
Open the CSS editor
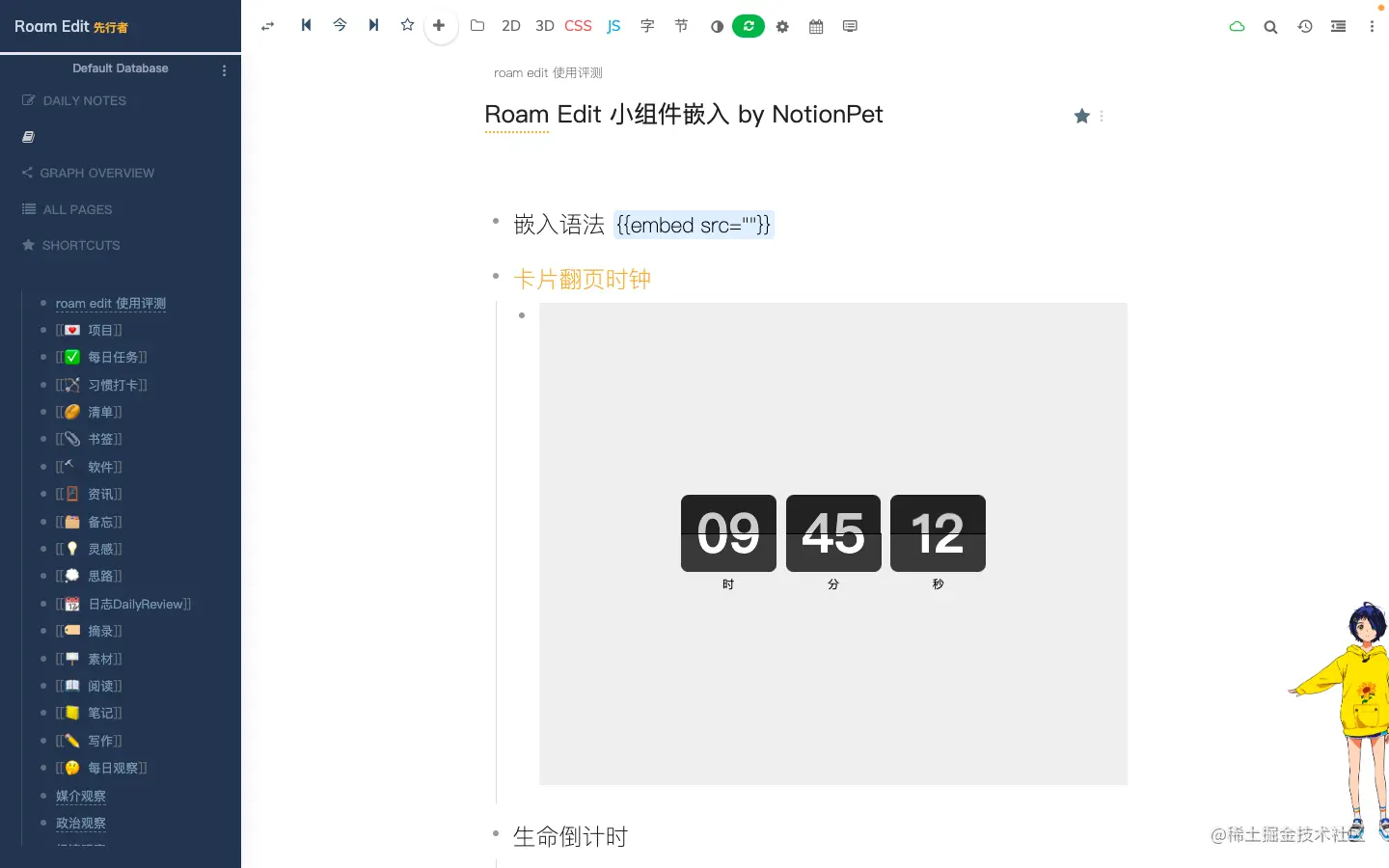coord(579,26)
